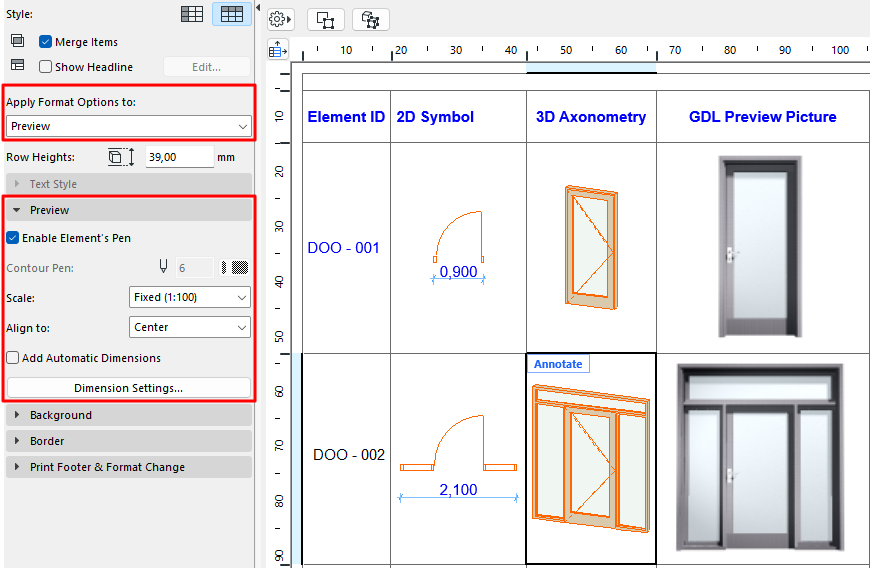Open the contour pen color swatch

coord(240,267)
